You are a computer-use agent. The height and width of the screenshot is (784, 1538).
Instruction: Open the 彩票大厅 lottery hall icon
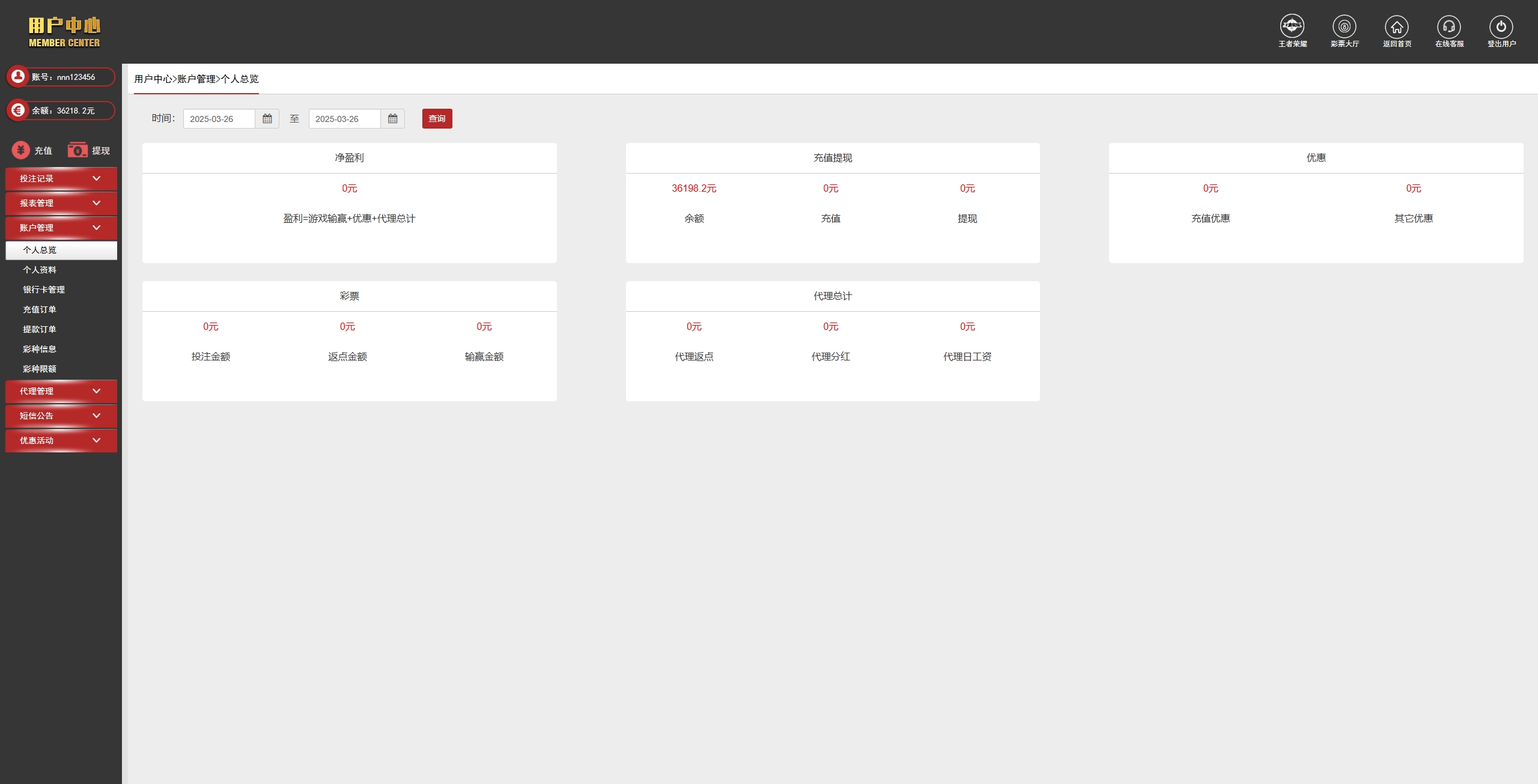[1344, 26]
